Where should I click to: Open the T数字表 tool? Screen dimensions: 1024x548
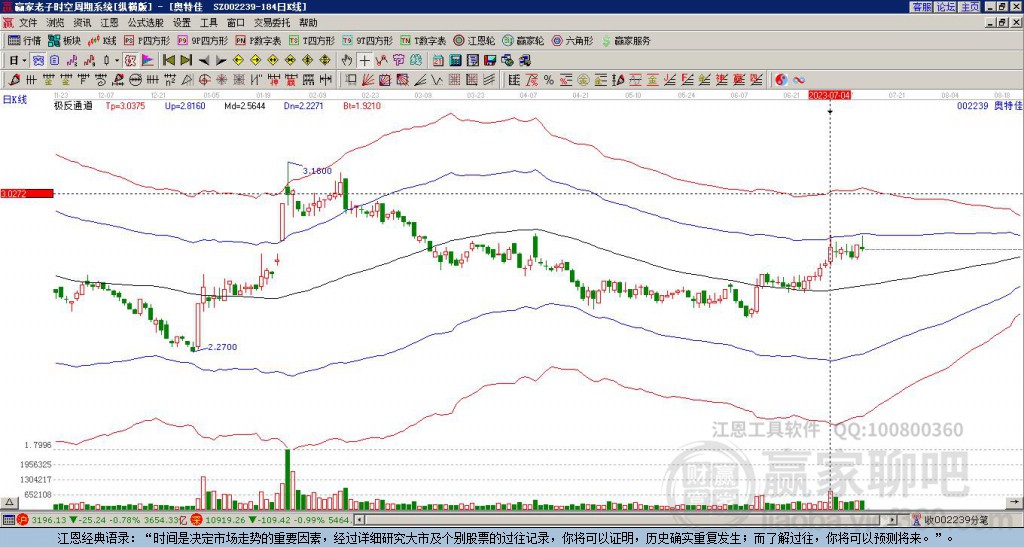pos(423,40)
